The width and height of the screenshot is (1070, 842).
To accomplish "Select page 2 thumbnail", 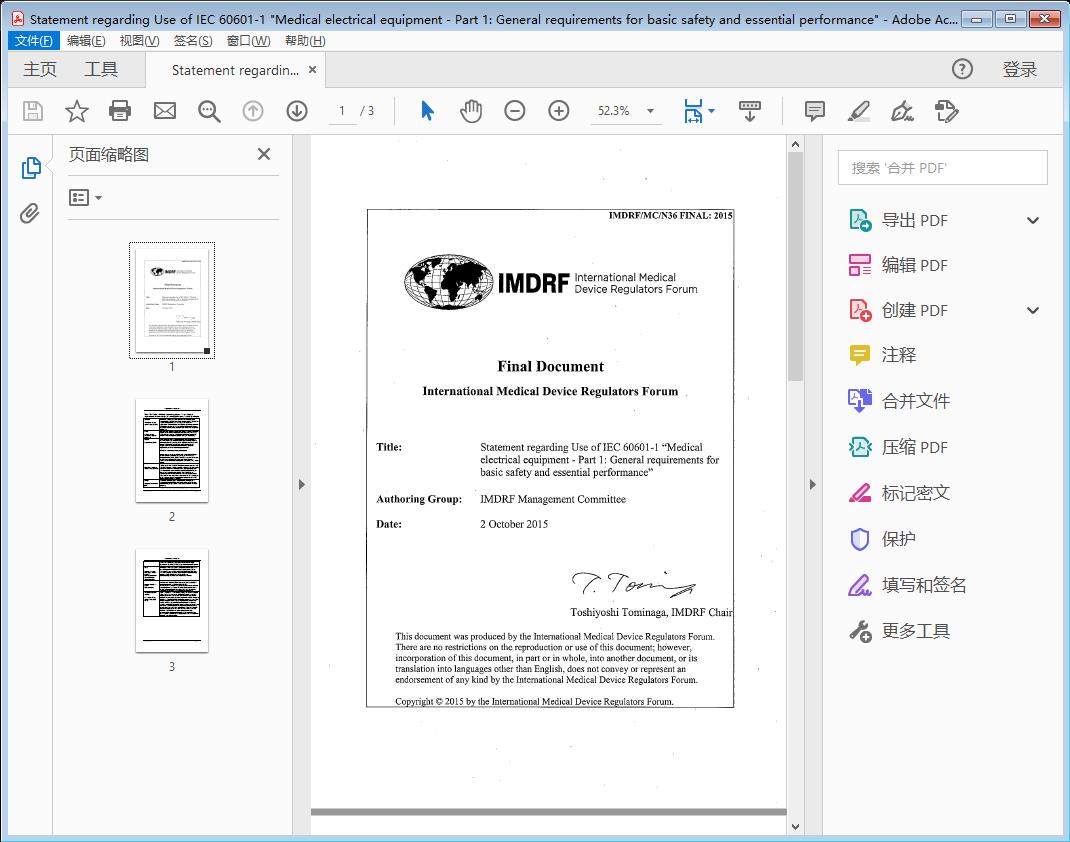I will point(172,451).
